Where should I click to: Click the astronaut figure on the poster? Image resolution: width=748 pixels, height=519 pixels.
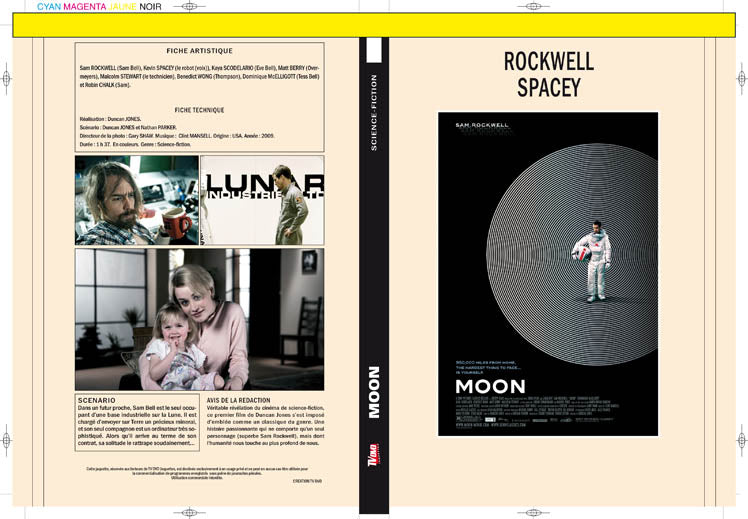click(x=593, y=261)
